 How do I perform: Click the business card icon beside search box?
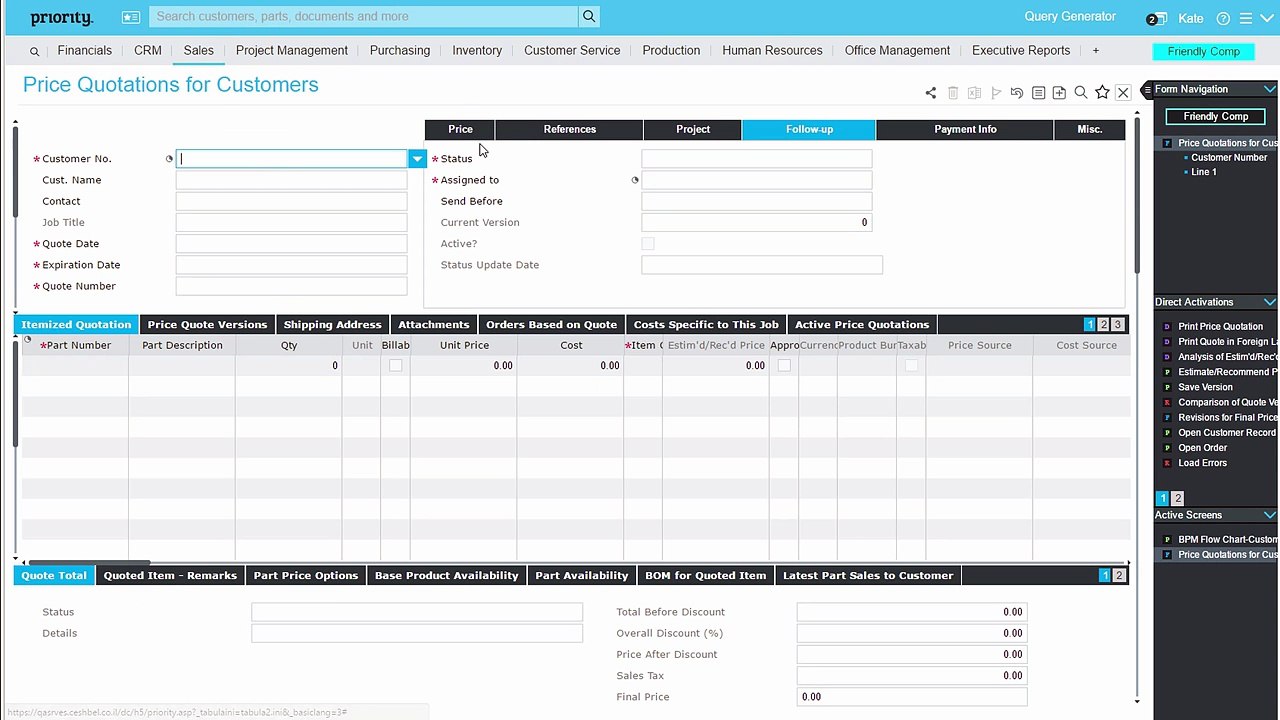click(x=131, y=17)
